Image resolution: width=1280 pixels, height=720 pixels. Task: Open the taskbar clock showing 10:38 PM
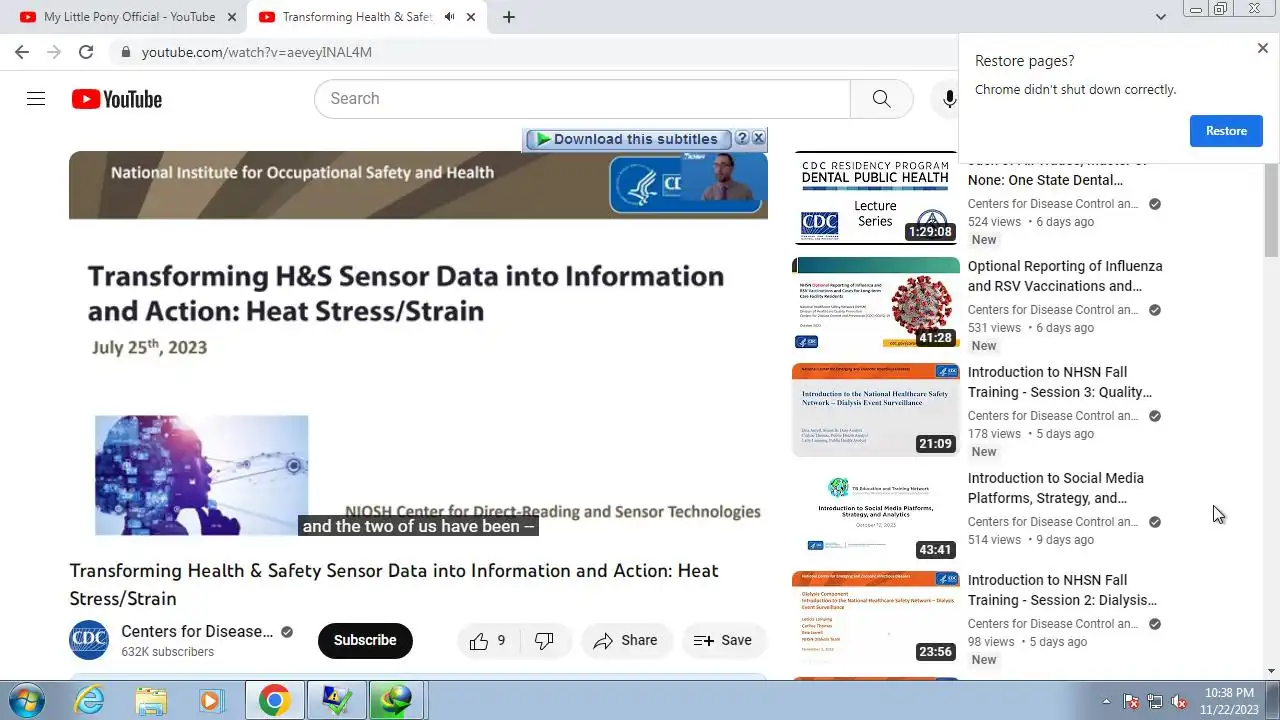[x=1229, y=700]
